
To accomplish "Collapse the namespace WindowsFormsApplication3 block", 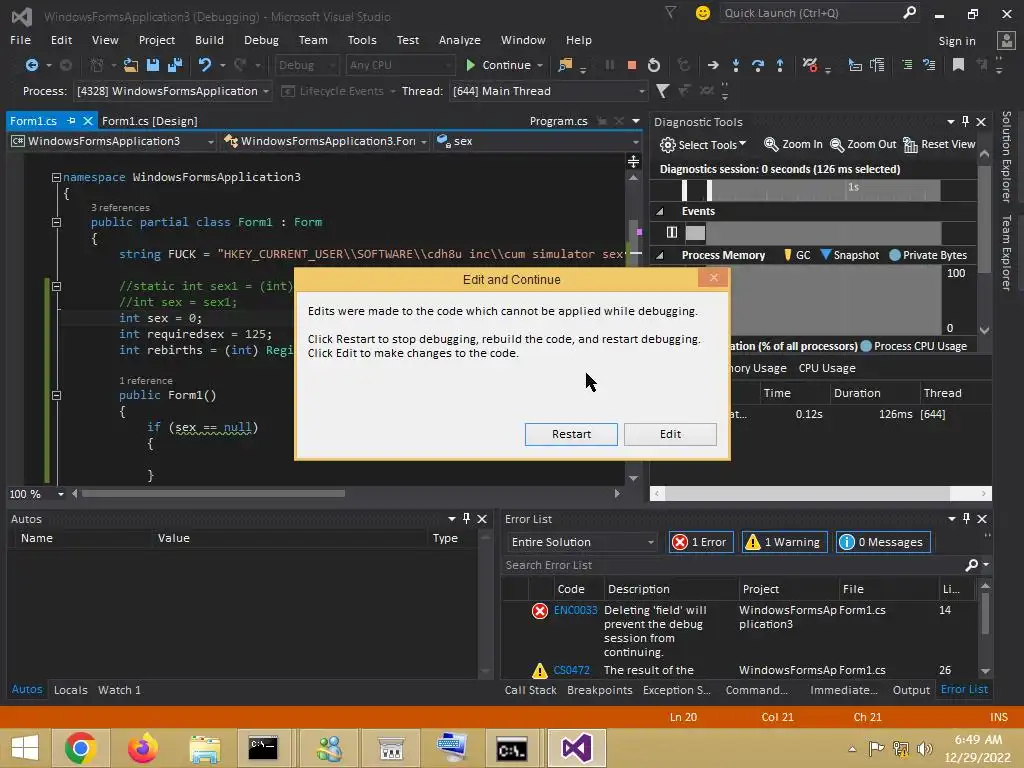I will pos(56,177).
